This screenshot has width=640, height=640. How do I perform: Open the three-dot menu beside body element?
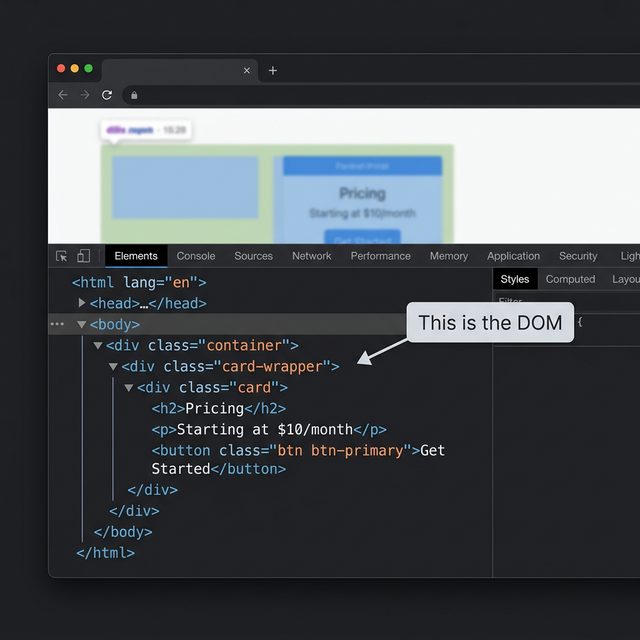[57, 325]
